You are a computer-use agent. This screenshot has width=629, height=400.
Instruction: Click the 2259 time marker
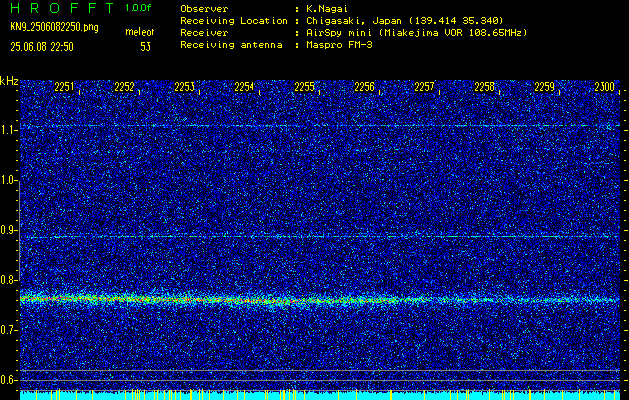(x=544, y=87)
